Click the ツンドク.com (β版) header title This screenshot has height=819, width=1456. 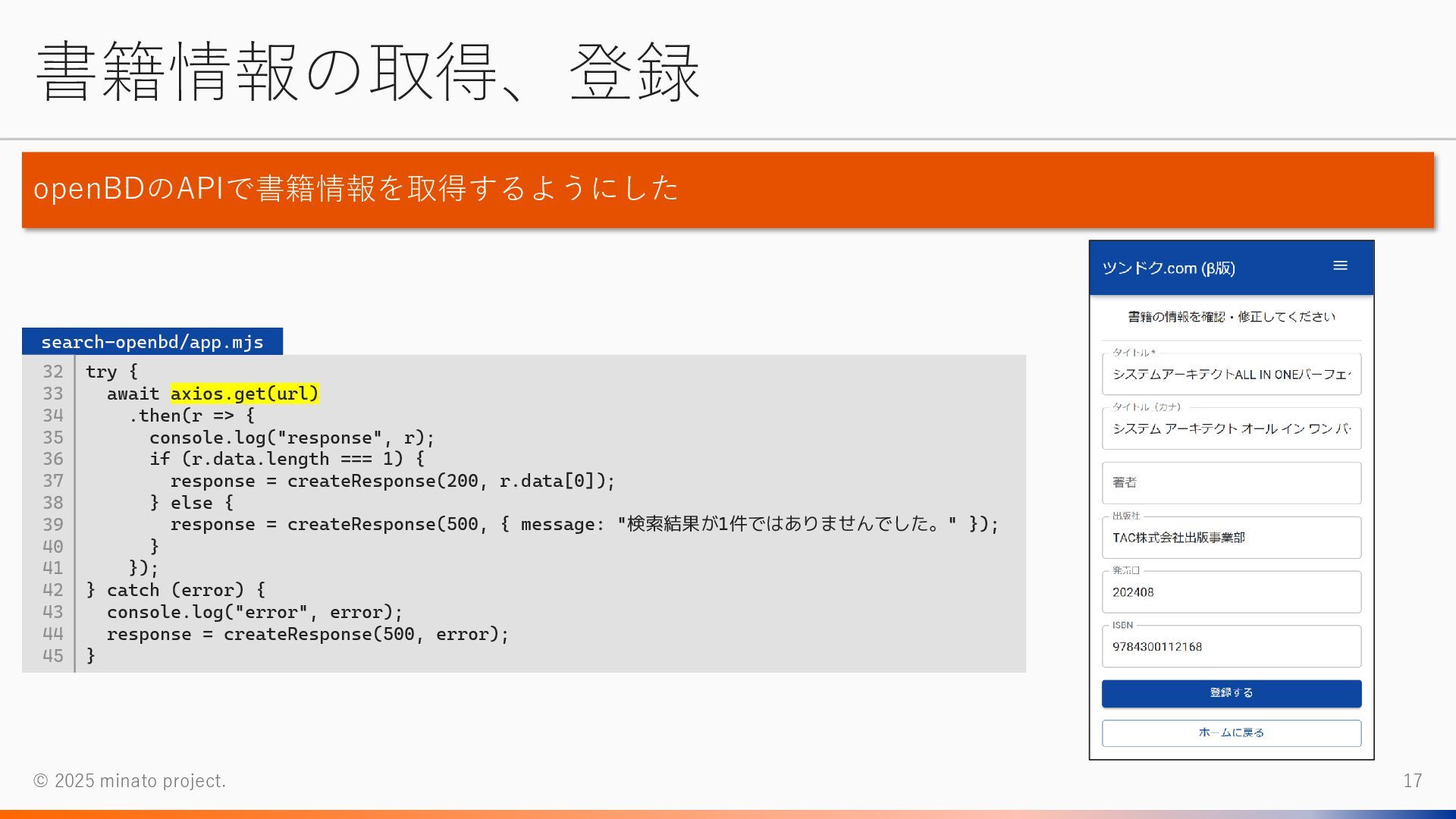coord(1168,268)
